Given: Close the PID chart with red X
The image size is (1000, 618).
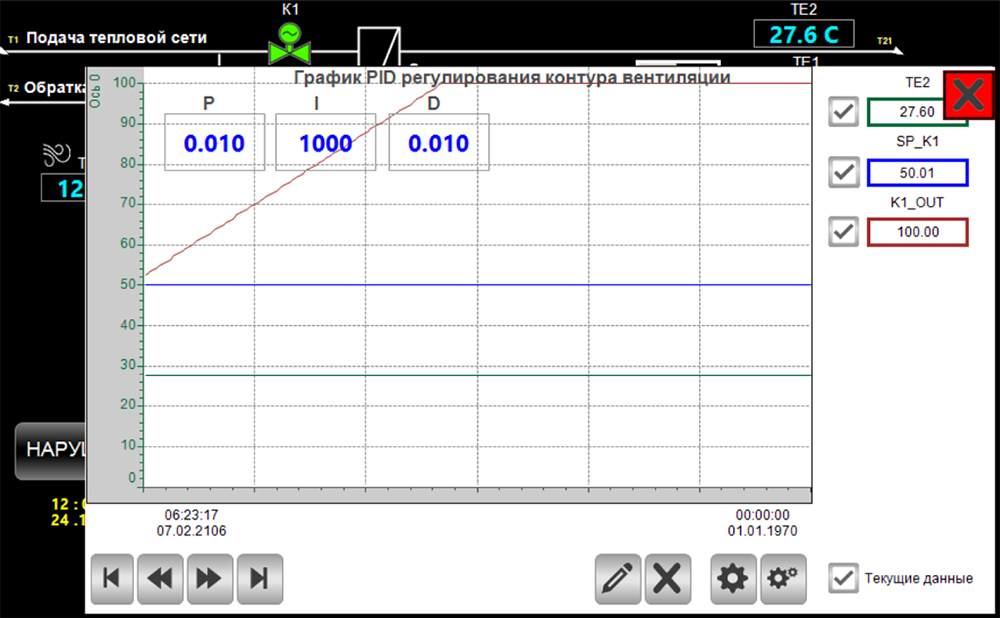Looking at the screenshot, I should point(968,96).
